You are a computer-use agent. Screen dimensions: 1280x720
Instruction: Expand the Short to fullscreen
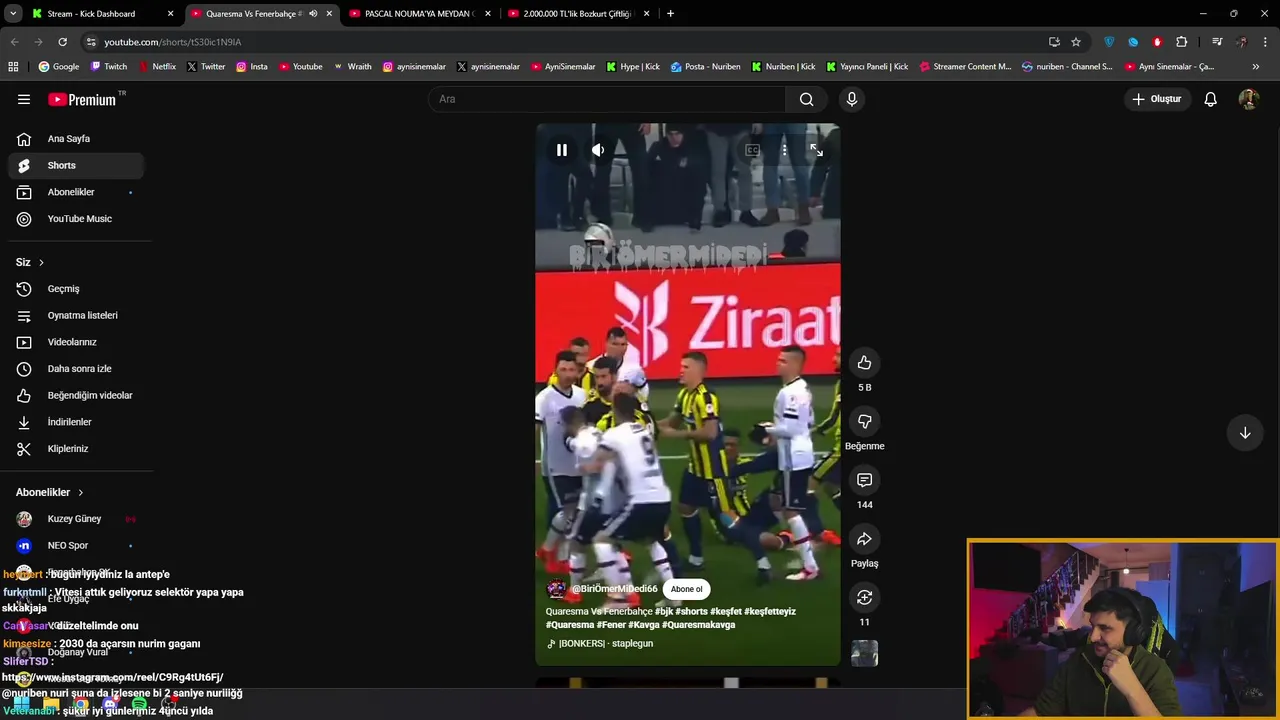[816, 150]
